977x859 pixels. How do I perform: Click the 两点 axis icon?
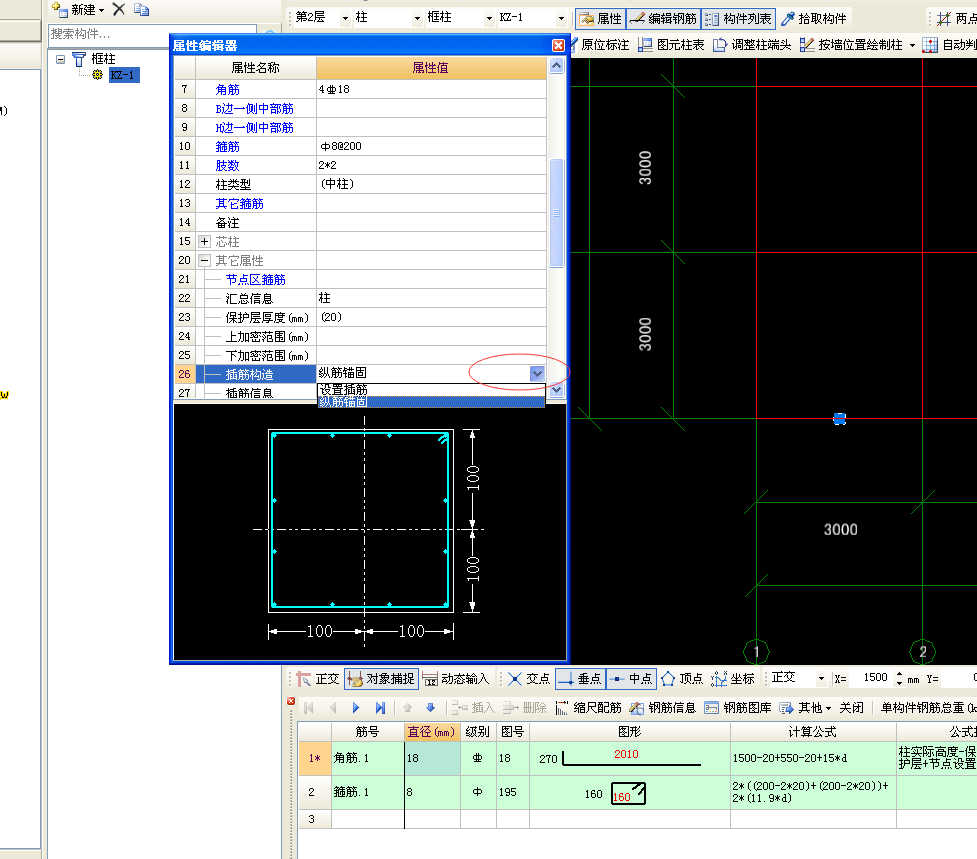tap(944, 19)
